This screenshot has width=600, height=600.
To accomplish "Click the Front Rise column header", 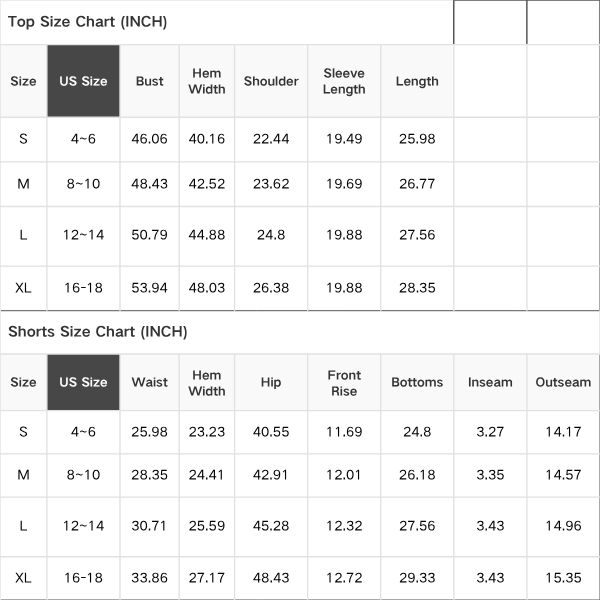I will (x=344, y=383).
